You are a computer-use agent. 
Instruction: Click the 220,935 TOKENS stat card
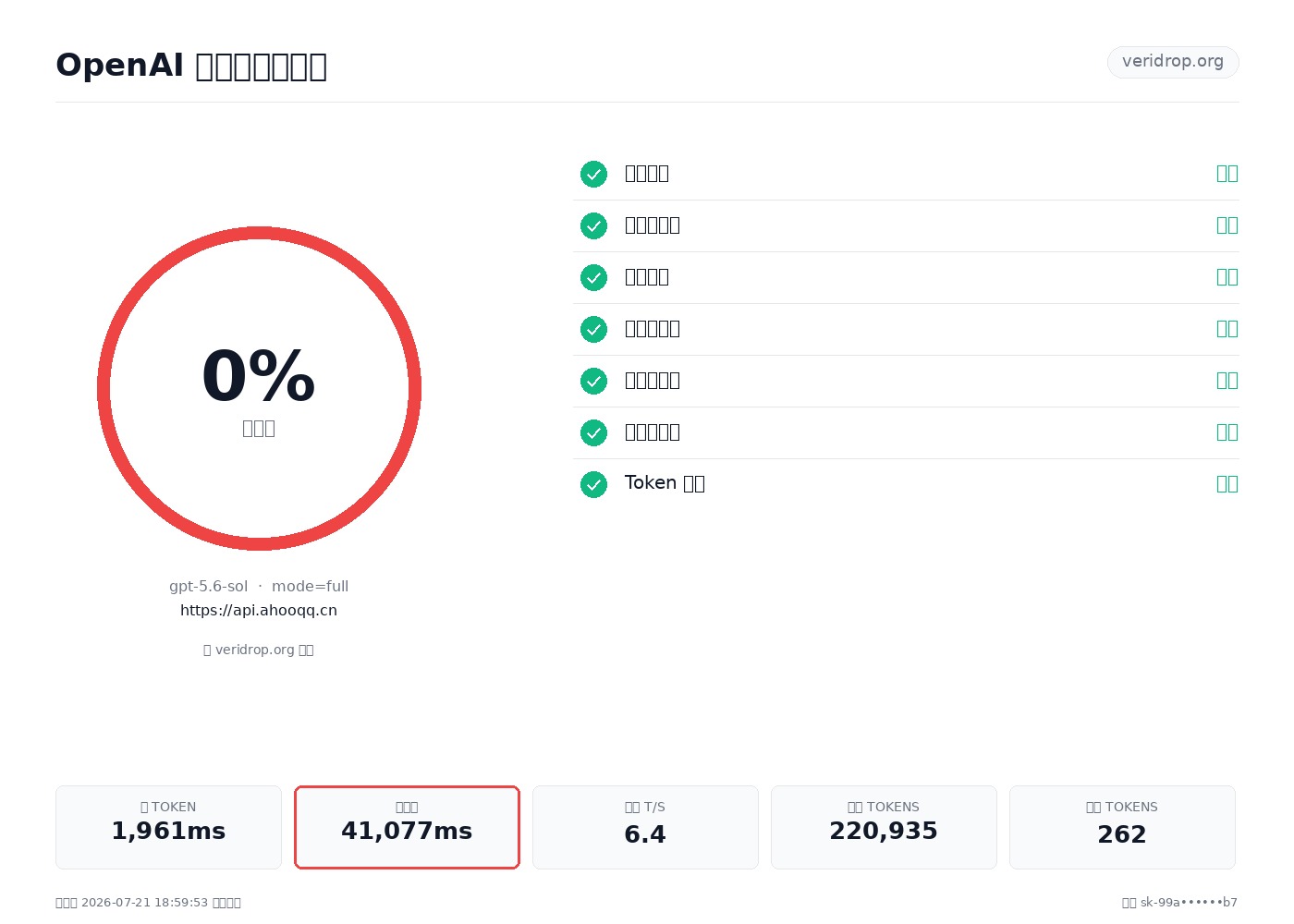884,827
